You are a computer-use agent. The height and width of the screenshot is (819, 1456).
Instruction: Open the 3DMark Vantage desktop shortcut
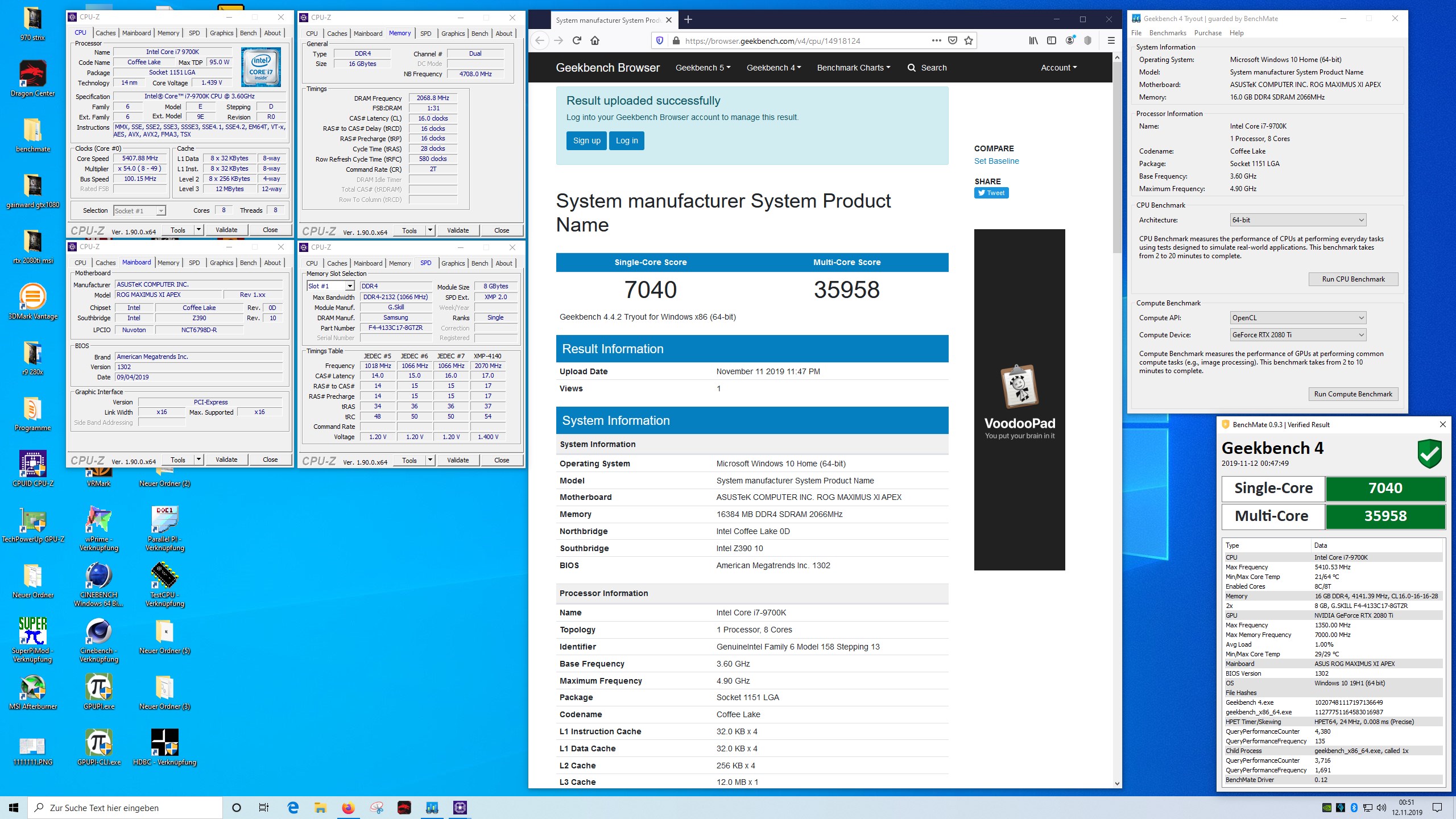(32, 301)
